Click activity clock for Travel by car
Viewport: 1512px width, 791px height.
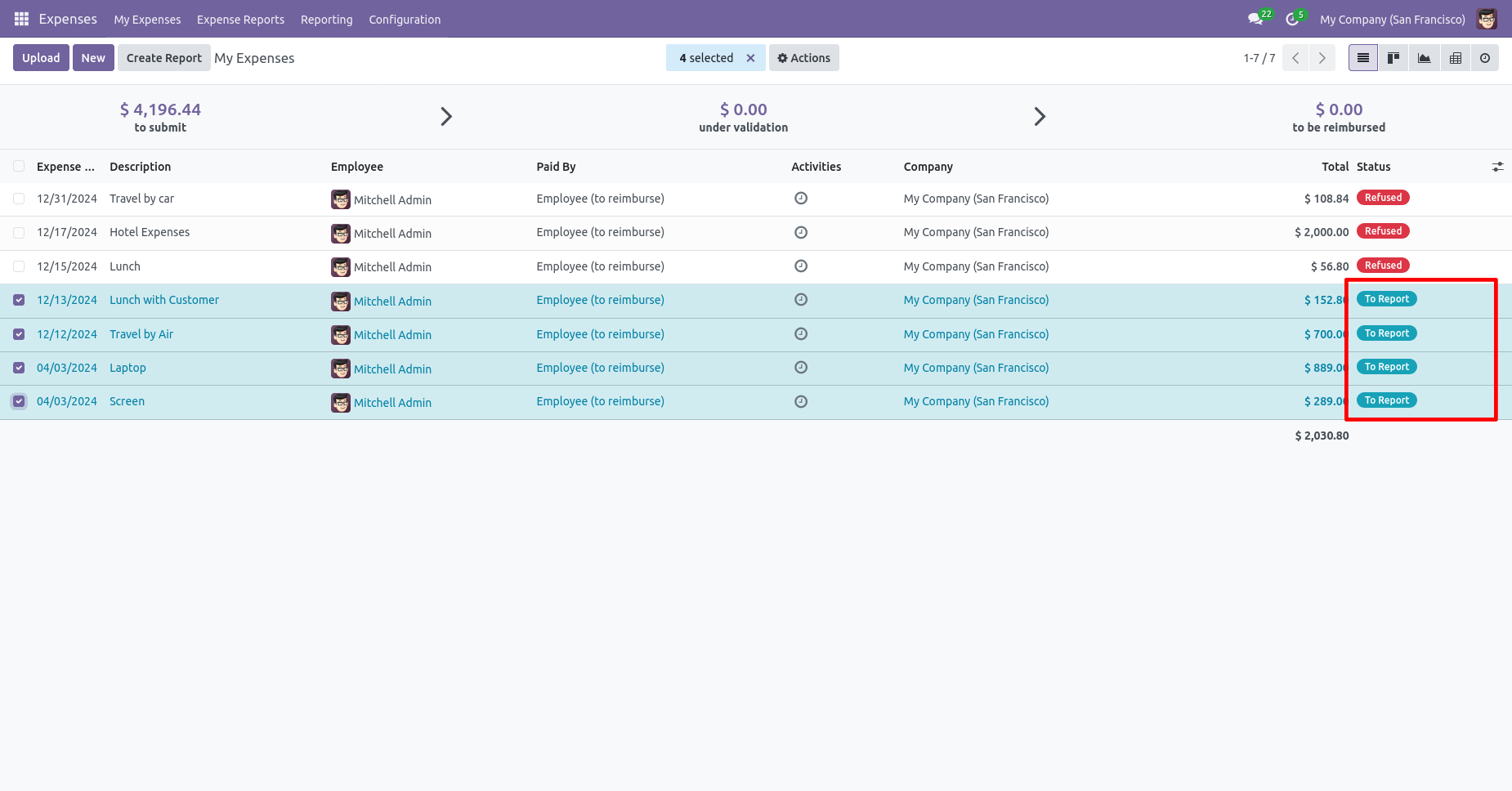(x=801, y=198)
